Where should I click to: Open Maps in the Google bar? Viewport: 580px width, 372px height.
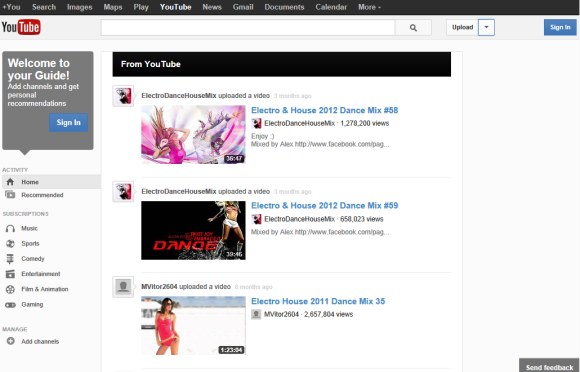113,7
